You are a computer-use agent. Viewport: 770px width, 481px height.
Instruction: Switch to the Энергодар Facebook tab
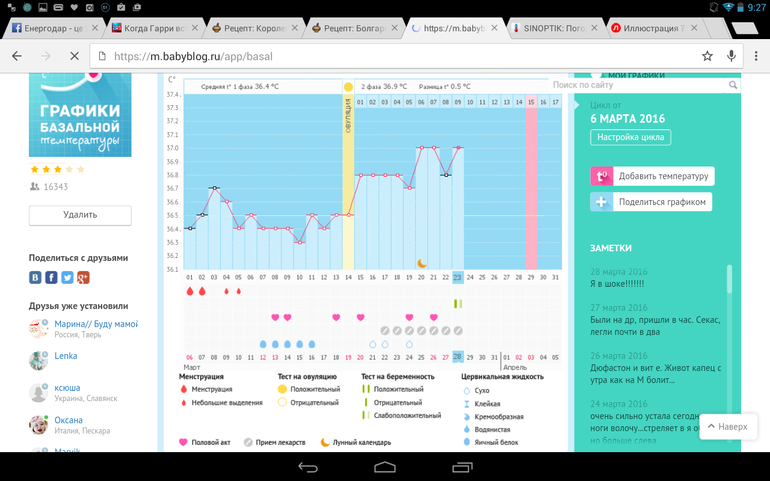(x=50, y=28)
